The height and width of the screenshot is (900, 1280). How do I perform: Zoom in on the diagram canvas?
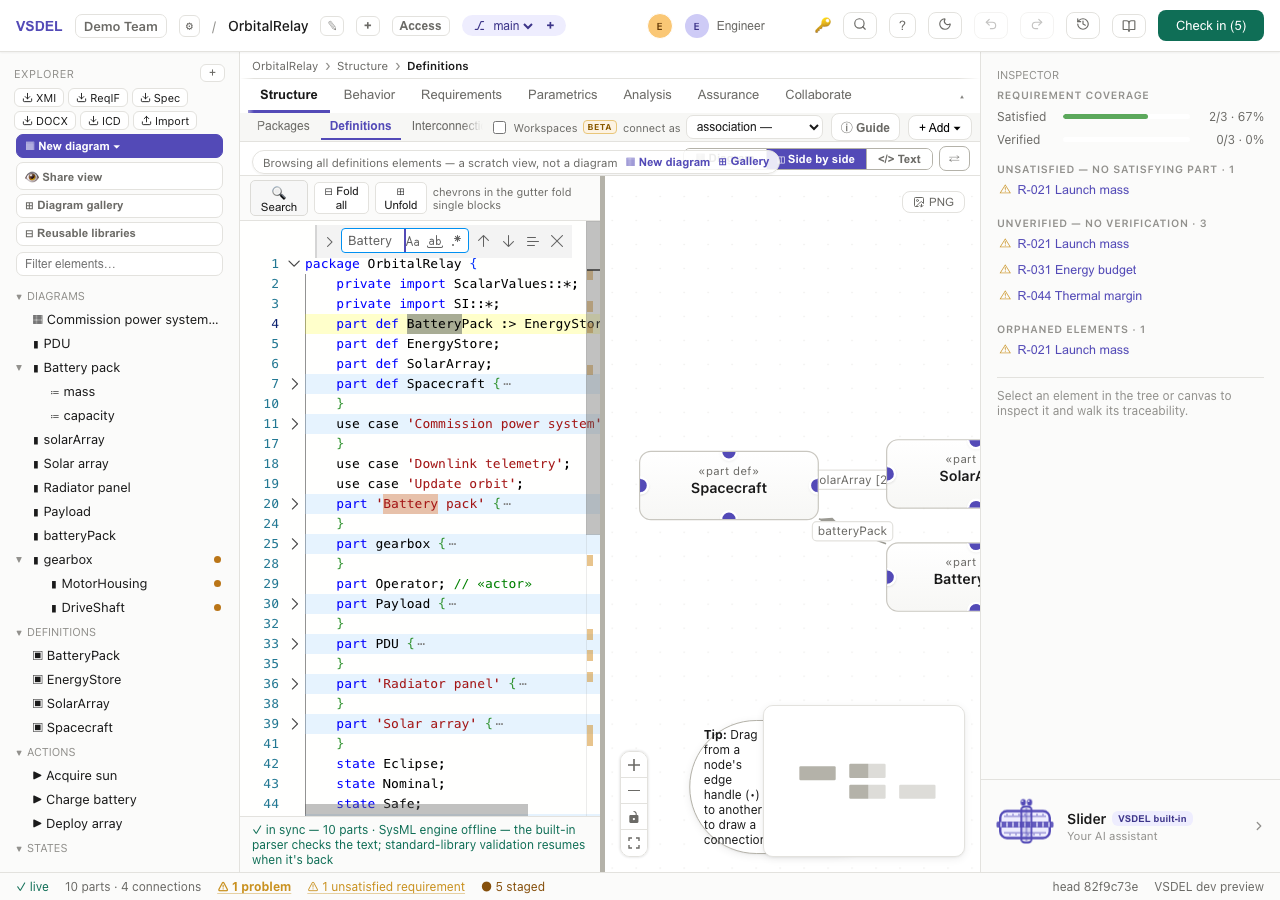click(634, 766)
